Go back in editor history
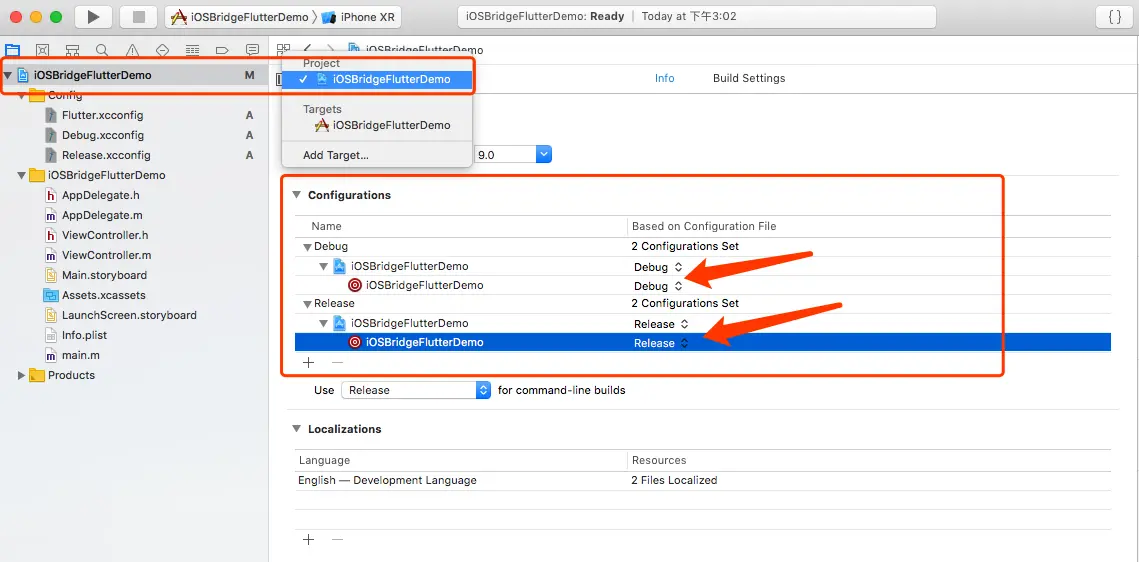This screenshot has height=562, width=1139. tap(308, 49)
